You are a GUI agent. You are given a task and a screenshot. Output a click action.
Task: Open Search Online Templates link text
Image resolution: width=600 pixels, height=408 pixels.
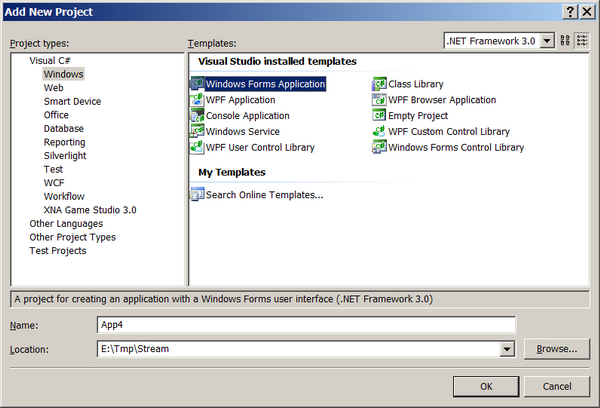tap(264, 195)
